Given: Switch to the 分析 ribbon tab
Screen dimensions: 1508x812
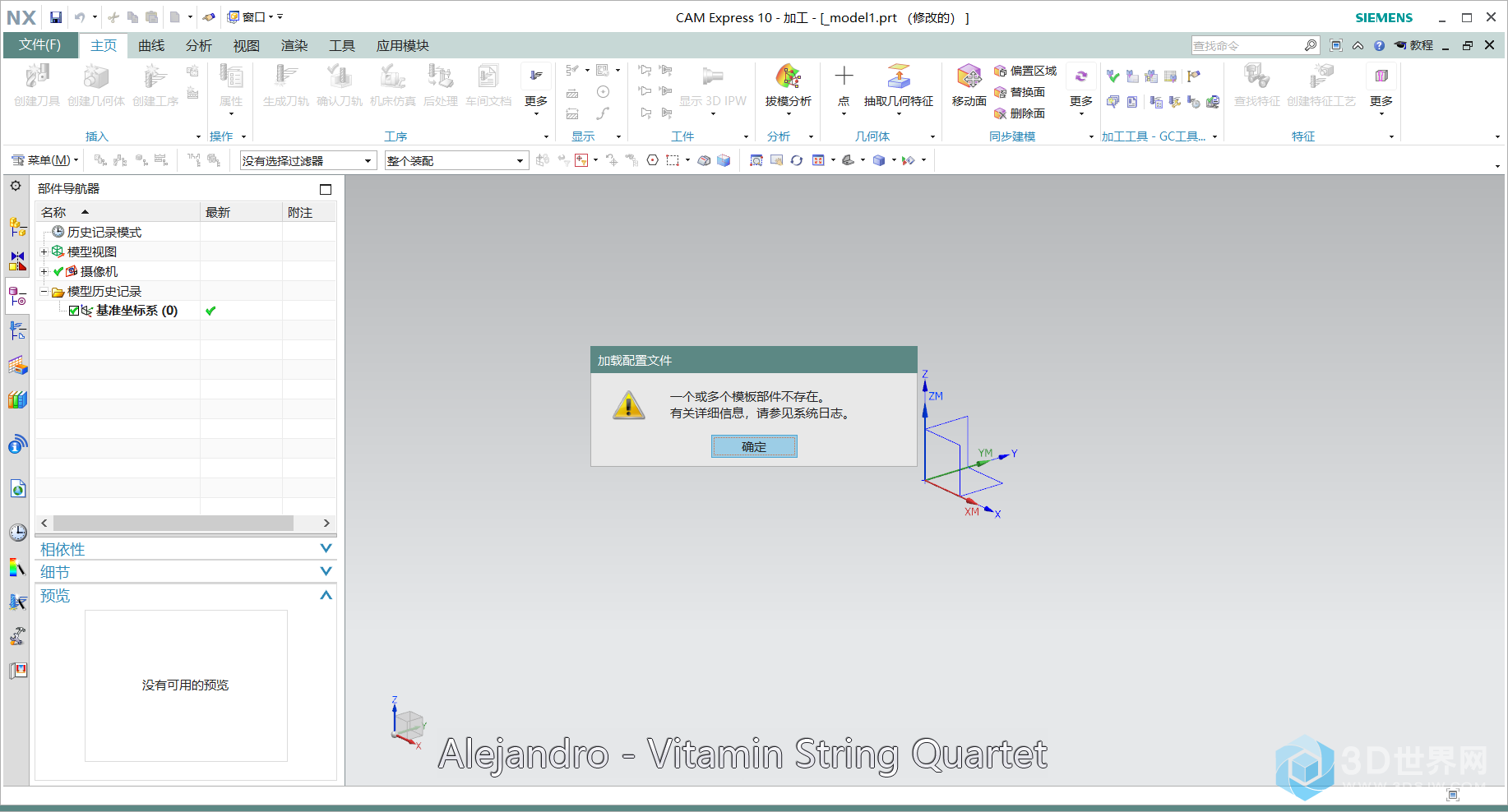Looking at the screenshot, I should click(x=199, y=46).
